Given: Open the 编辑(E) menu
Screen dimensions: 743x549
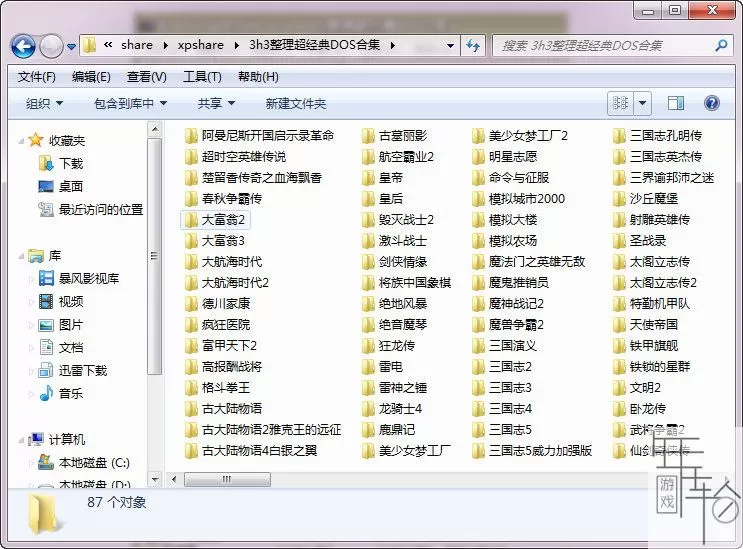Looking at the screenshot, I should tap(91, 77).
